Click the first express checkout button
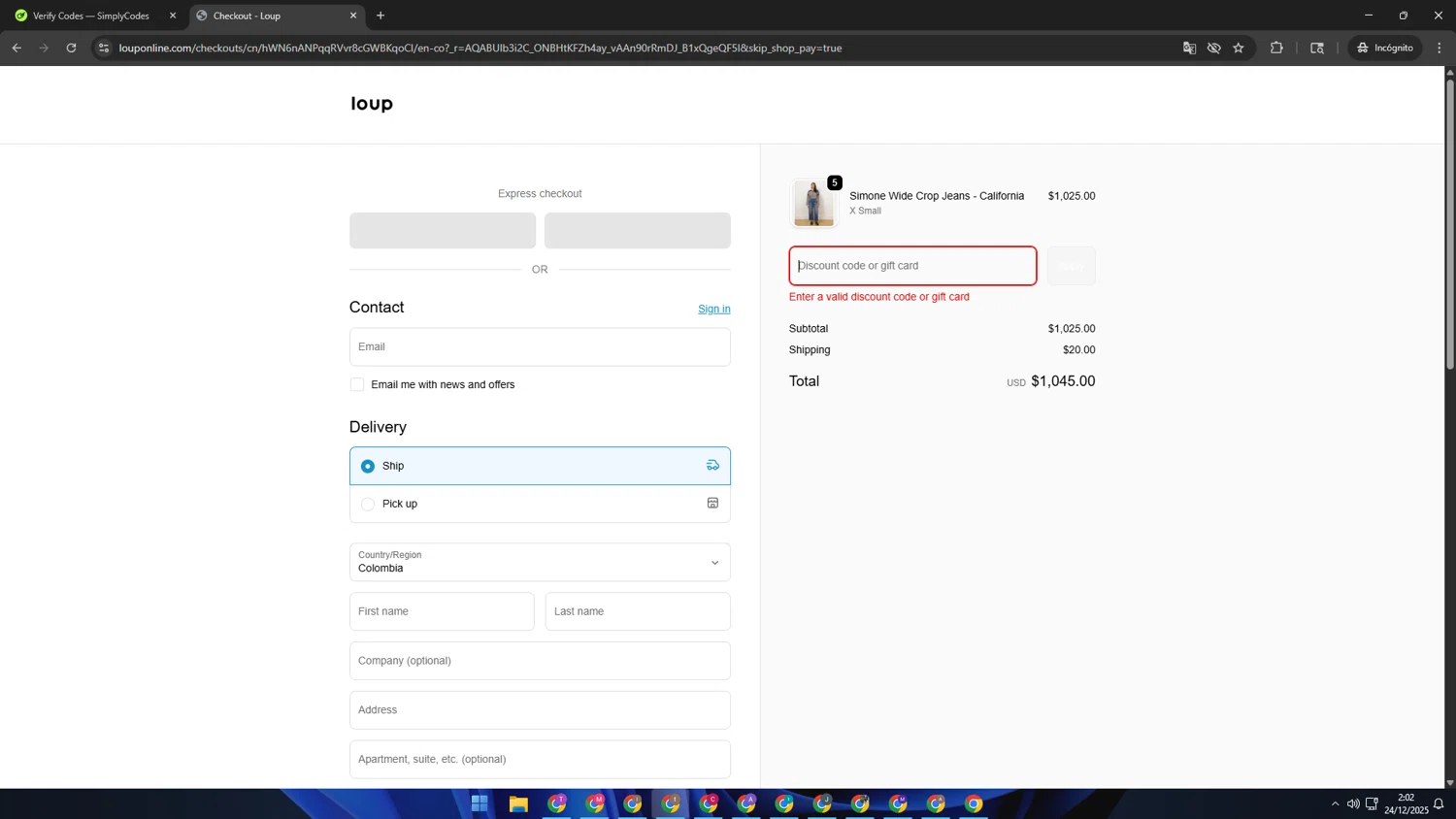This screenshot has width=1456, height=819. click(443, 231)
